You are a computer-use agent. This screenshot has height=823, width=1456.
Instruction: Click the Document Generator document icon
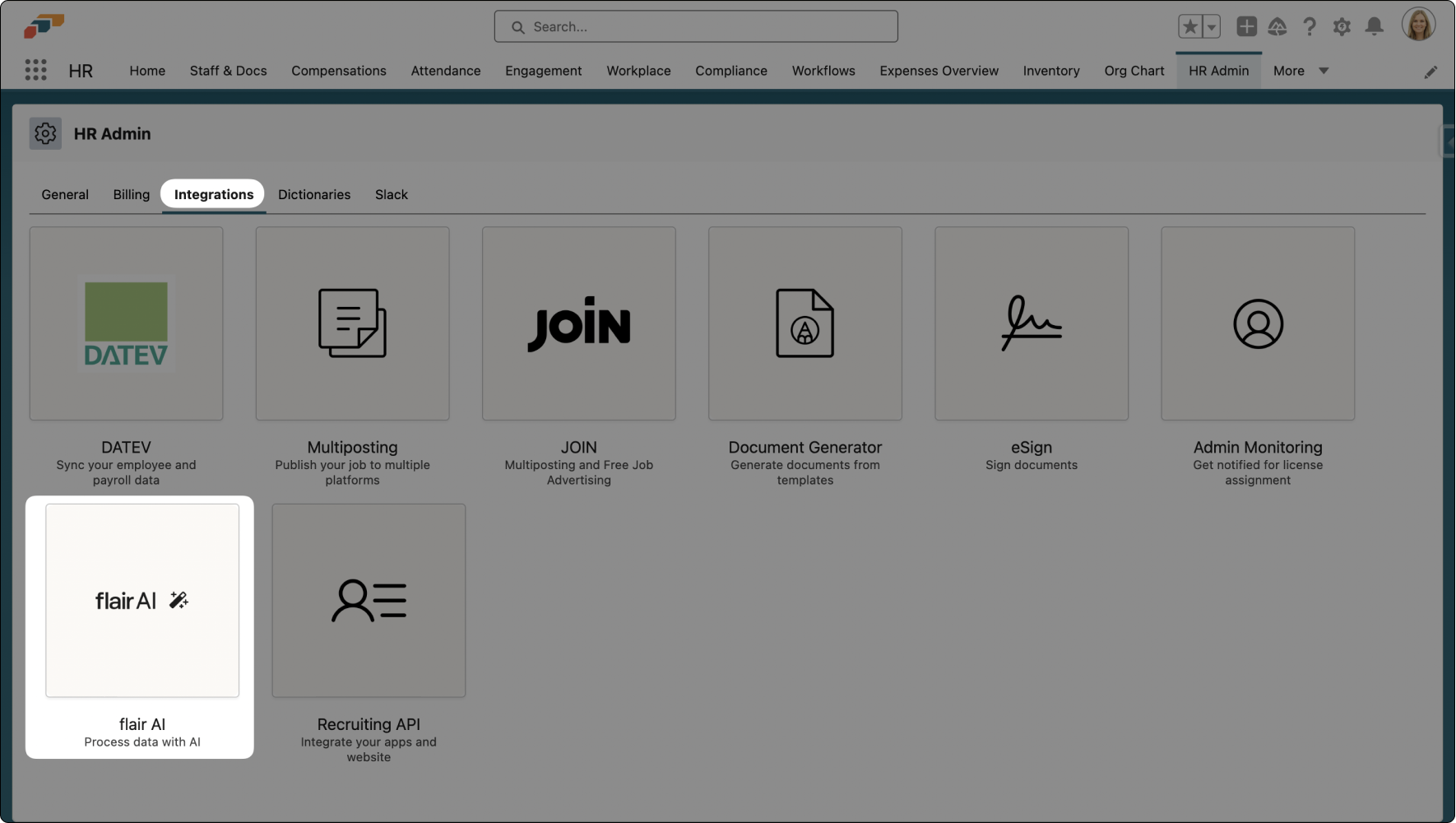[x=805, y=323]
